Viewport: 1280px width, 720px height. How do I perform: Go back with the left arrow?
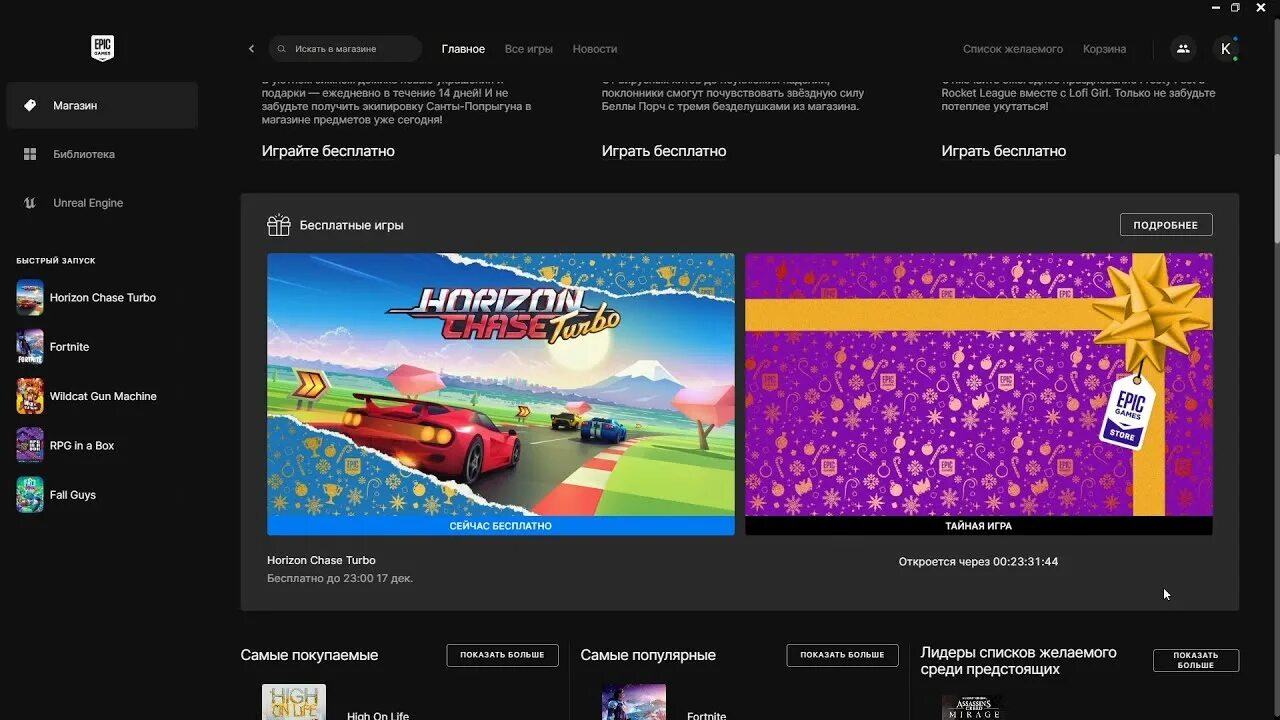[251, 49]
